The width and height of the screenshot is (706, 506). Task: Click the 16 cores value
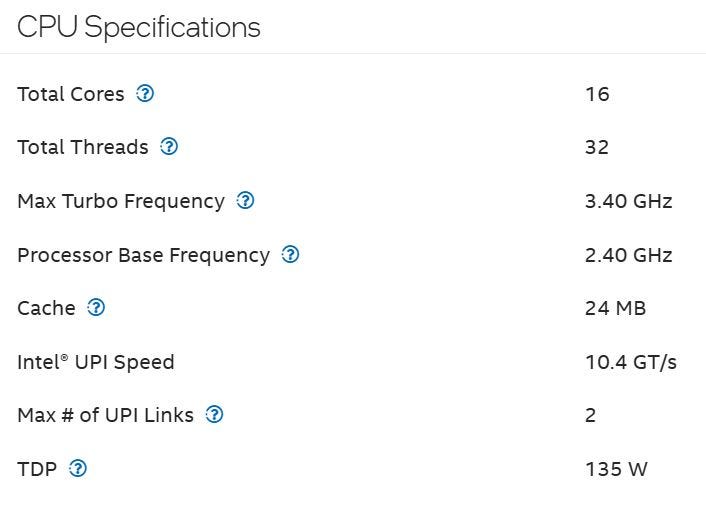tap(597, 94)
